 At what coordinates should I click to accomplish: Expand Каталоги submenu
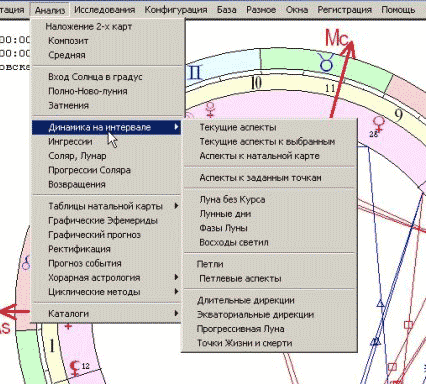[107, 314]
